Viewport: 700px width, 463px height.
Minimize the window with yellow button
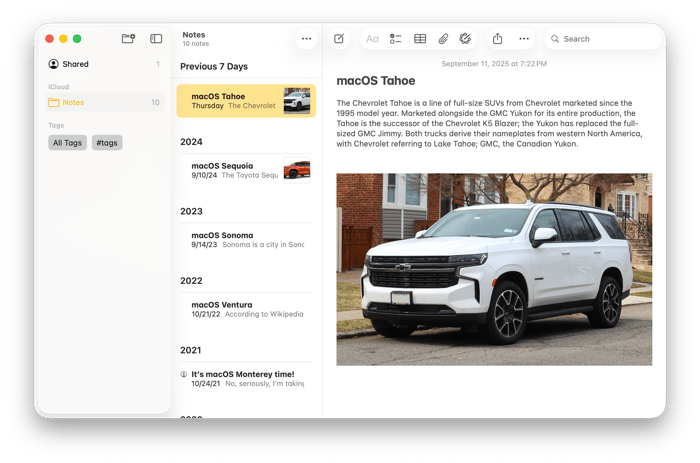(63, 39)
